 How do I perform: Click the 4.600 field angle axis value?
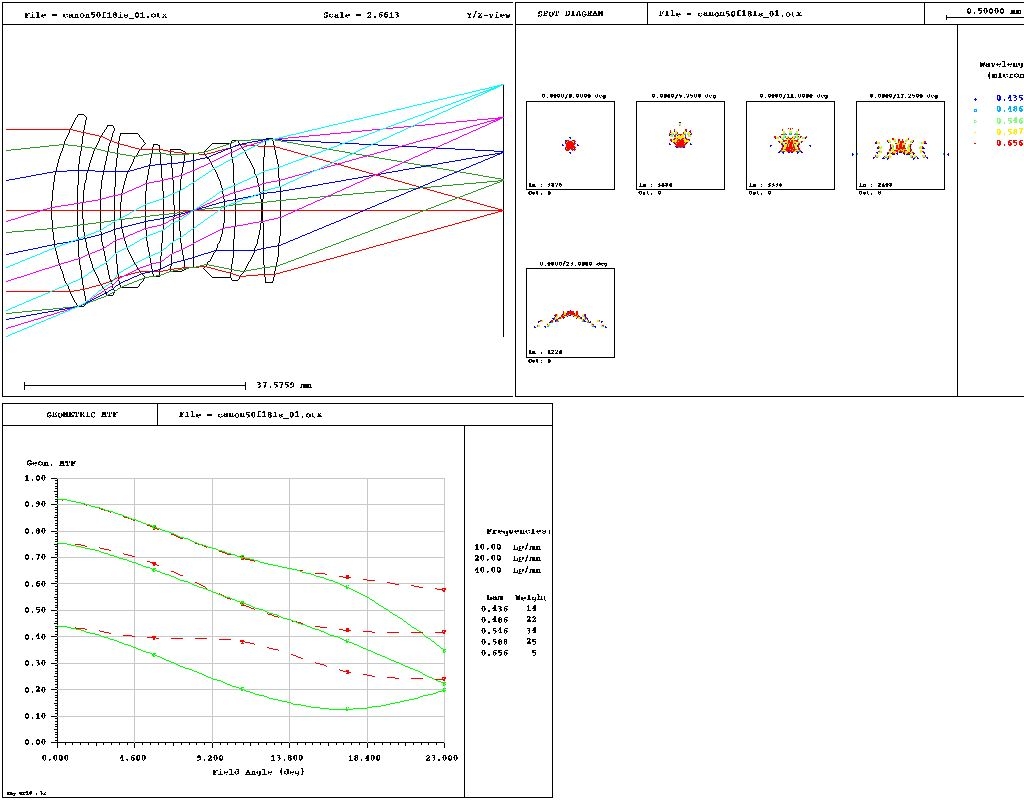[133, 758]
